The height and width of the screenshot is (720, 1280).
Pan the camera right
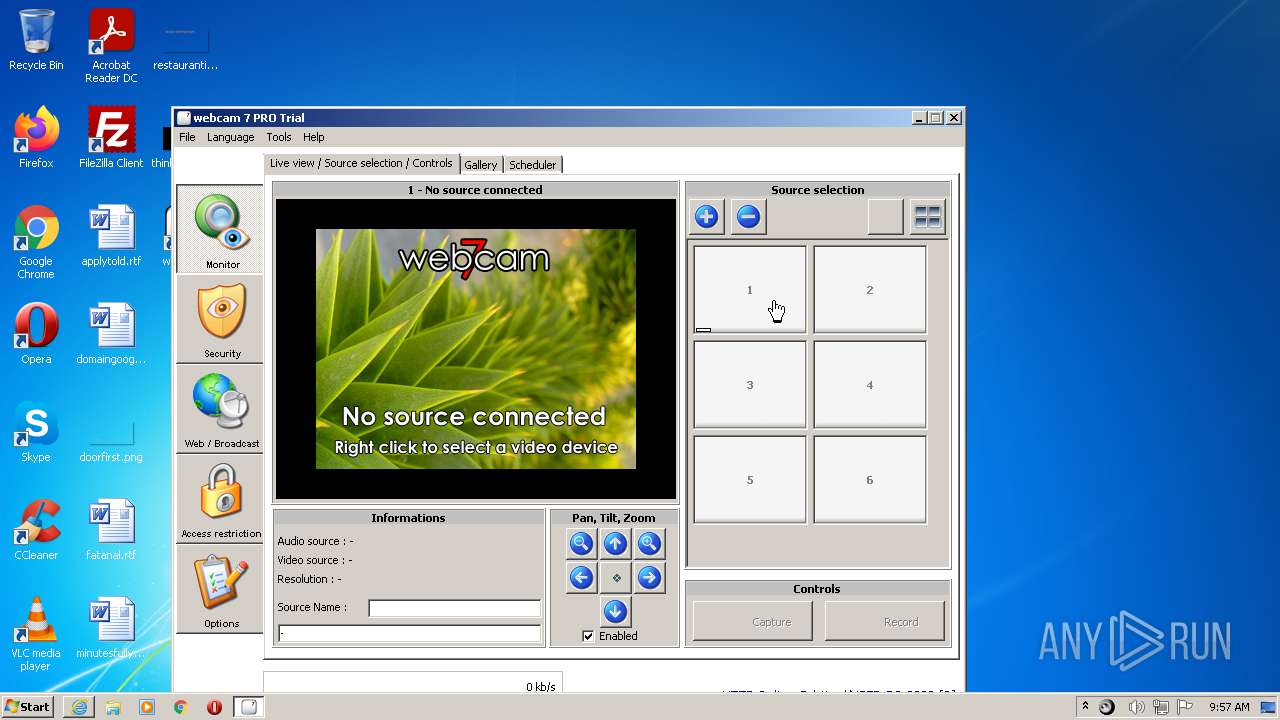click(x=649, y=577)
